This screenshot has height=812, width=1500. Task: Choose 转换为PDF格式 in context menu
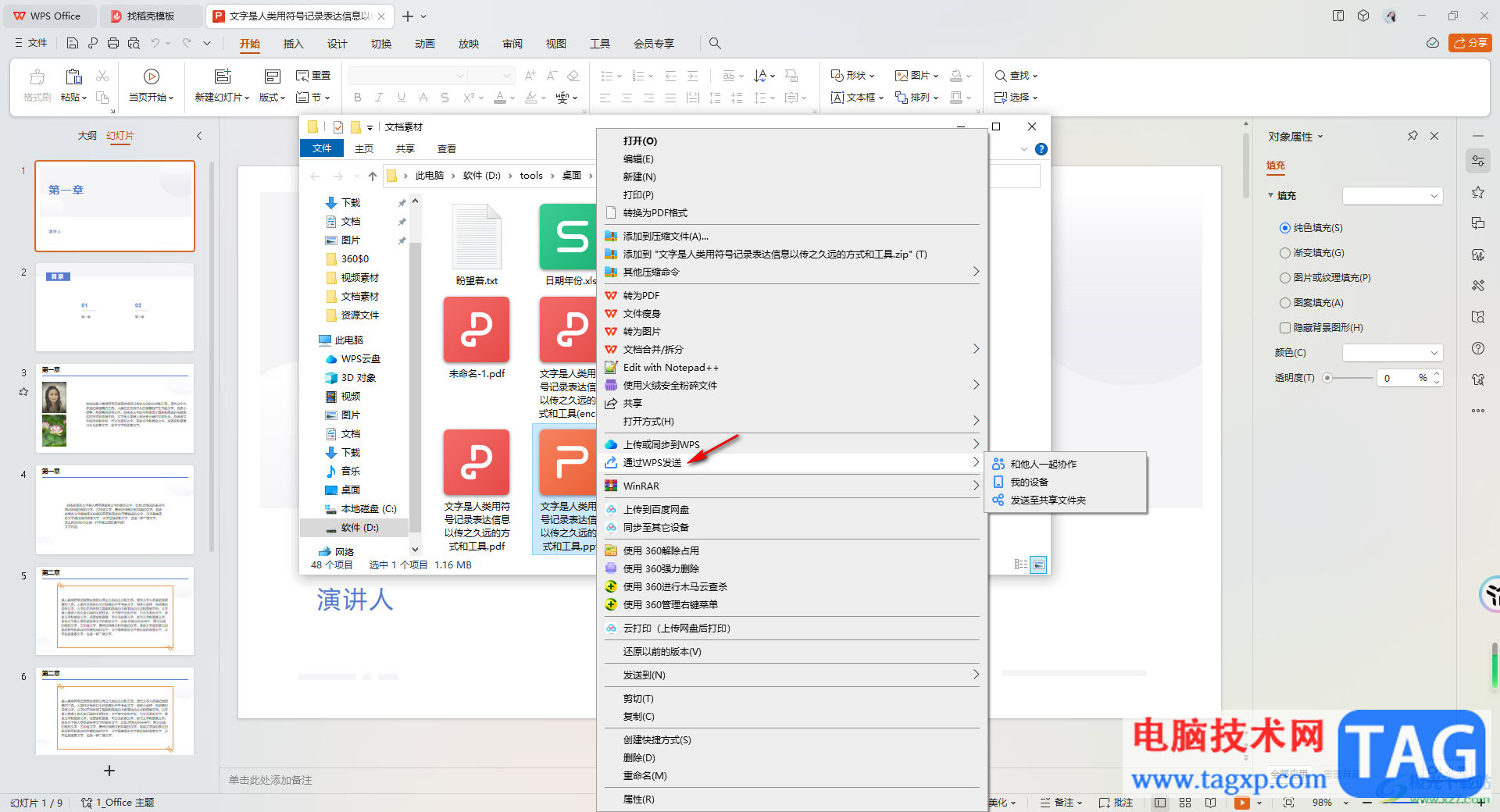(x=788, y=213)
